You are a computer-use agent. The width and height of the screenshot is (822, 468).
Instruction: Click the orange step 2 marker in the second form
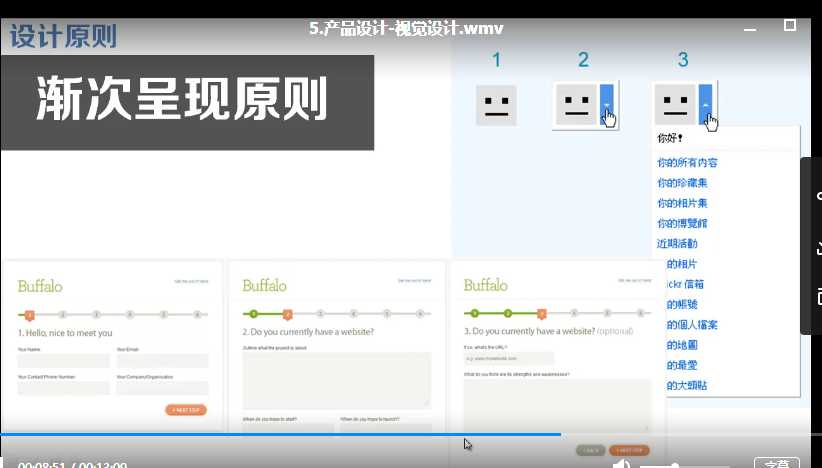tap(287, 314)
